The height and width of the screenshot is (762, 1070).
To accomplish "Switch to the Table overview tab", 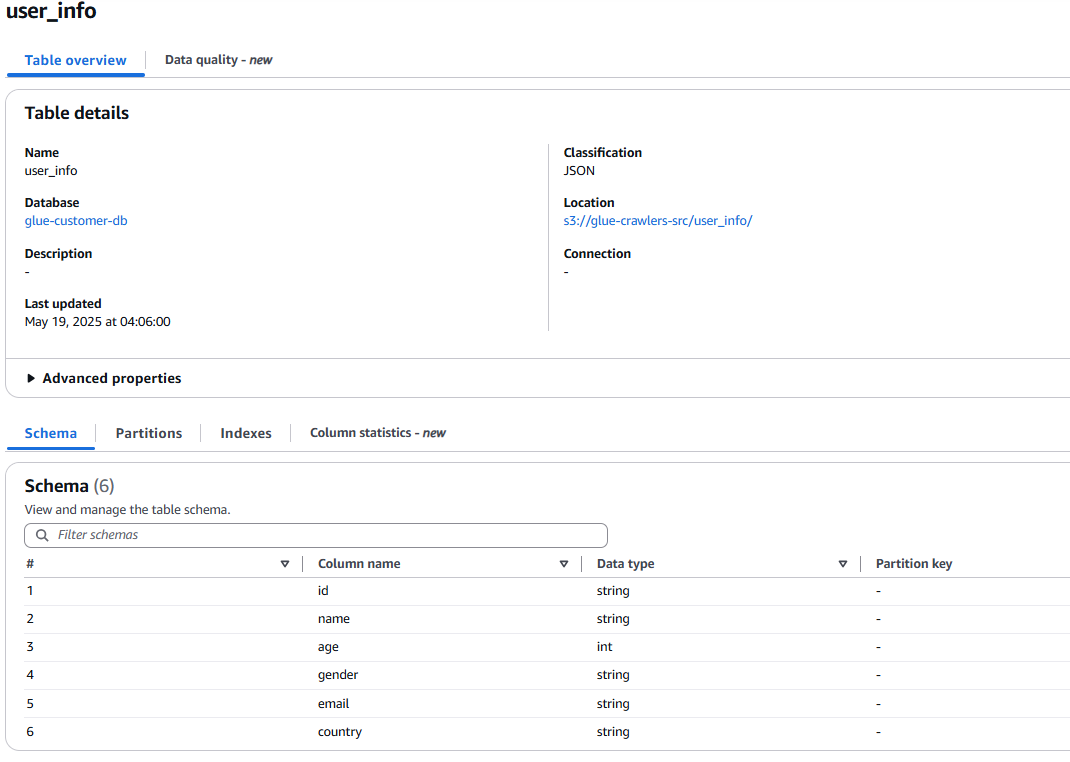I will [x=76, y=60].
